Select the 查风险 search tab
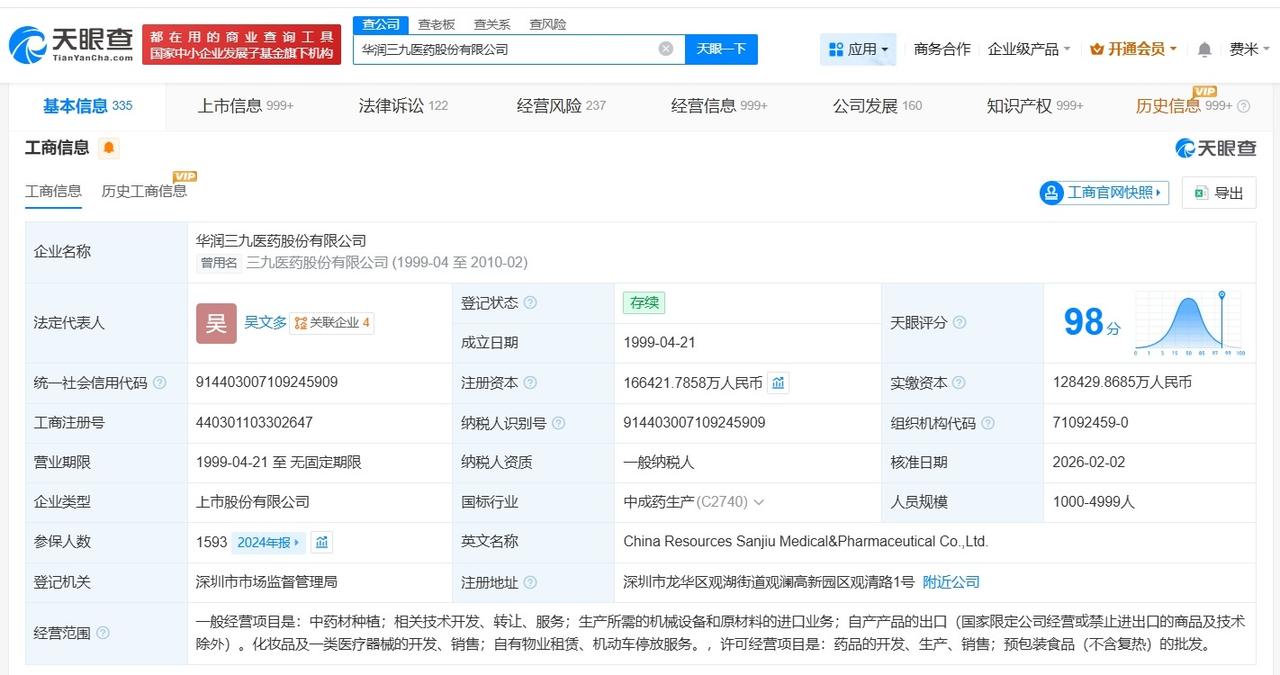Viewport: 1280px width, 675px height. click(548, 24)
